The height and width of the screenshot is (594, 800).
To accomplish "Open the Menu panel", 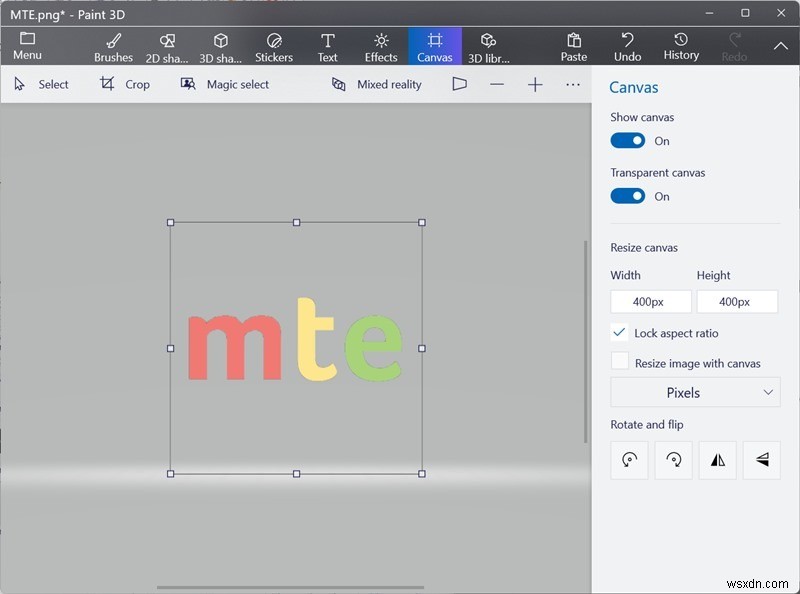I will [27, 45].
